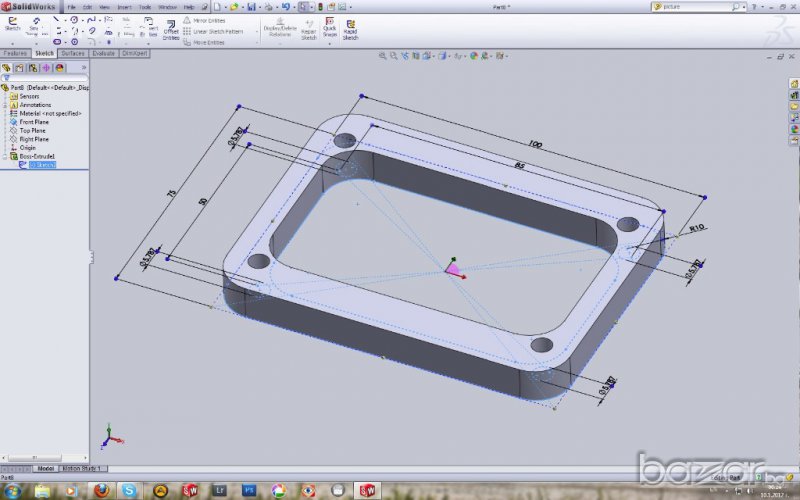Expand the feature manager panel tabs chevron
The width and height of the screenshot is (800, 500).
[x=83, y=68]
